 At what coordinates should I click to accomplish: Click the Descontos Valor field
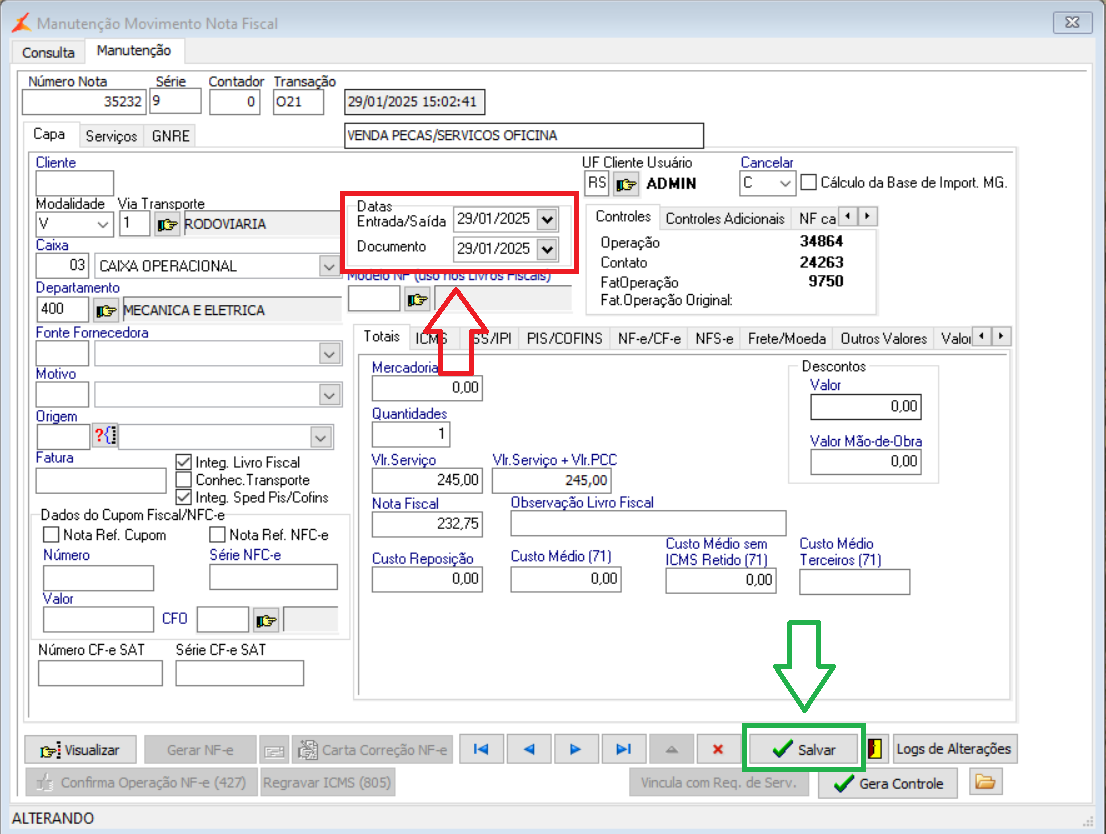[x=865, y=406]
